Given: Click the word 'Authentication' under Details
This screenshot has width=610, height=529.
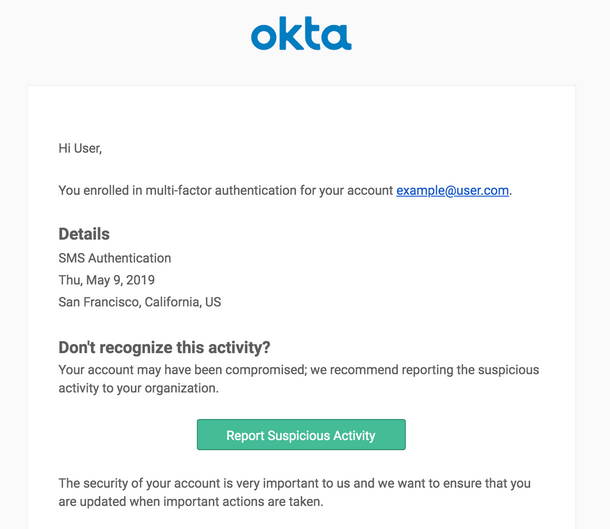Looking at the screenshot, I should tap(130, 258).
